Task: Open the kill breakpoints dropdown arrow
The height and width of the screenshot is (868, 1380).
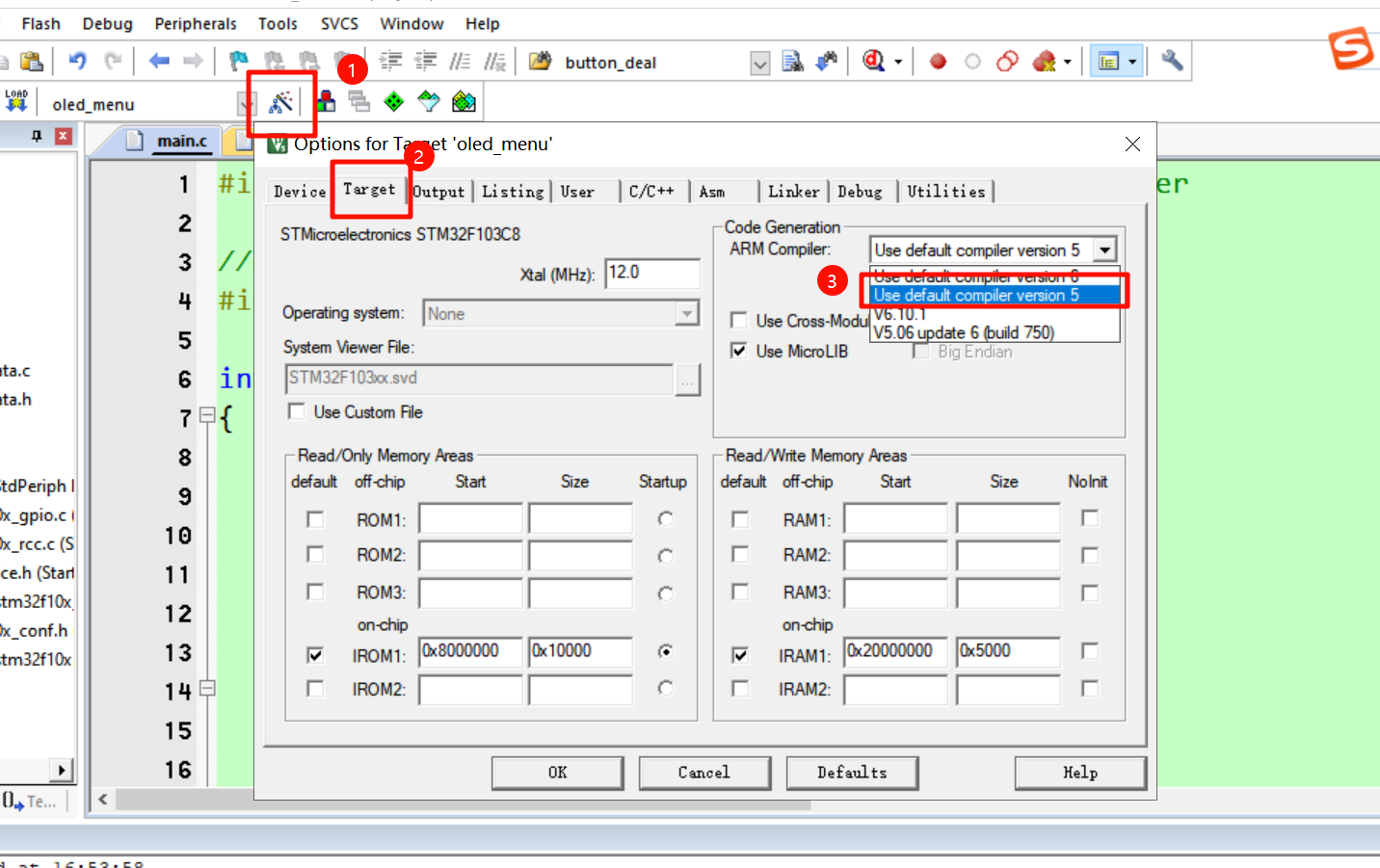Action: 1067,62
